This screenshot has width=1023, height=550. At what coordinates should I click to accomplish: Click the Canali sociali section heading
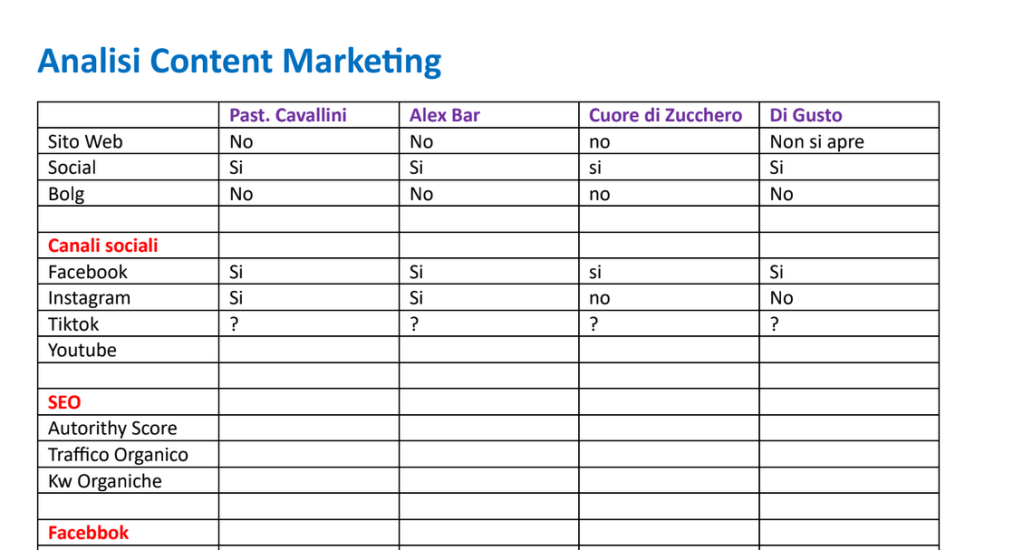click(x=103, y=245)
